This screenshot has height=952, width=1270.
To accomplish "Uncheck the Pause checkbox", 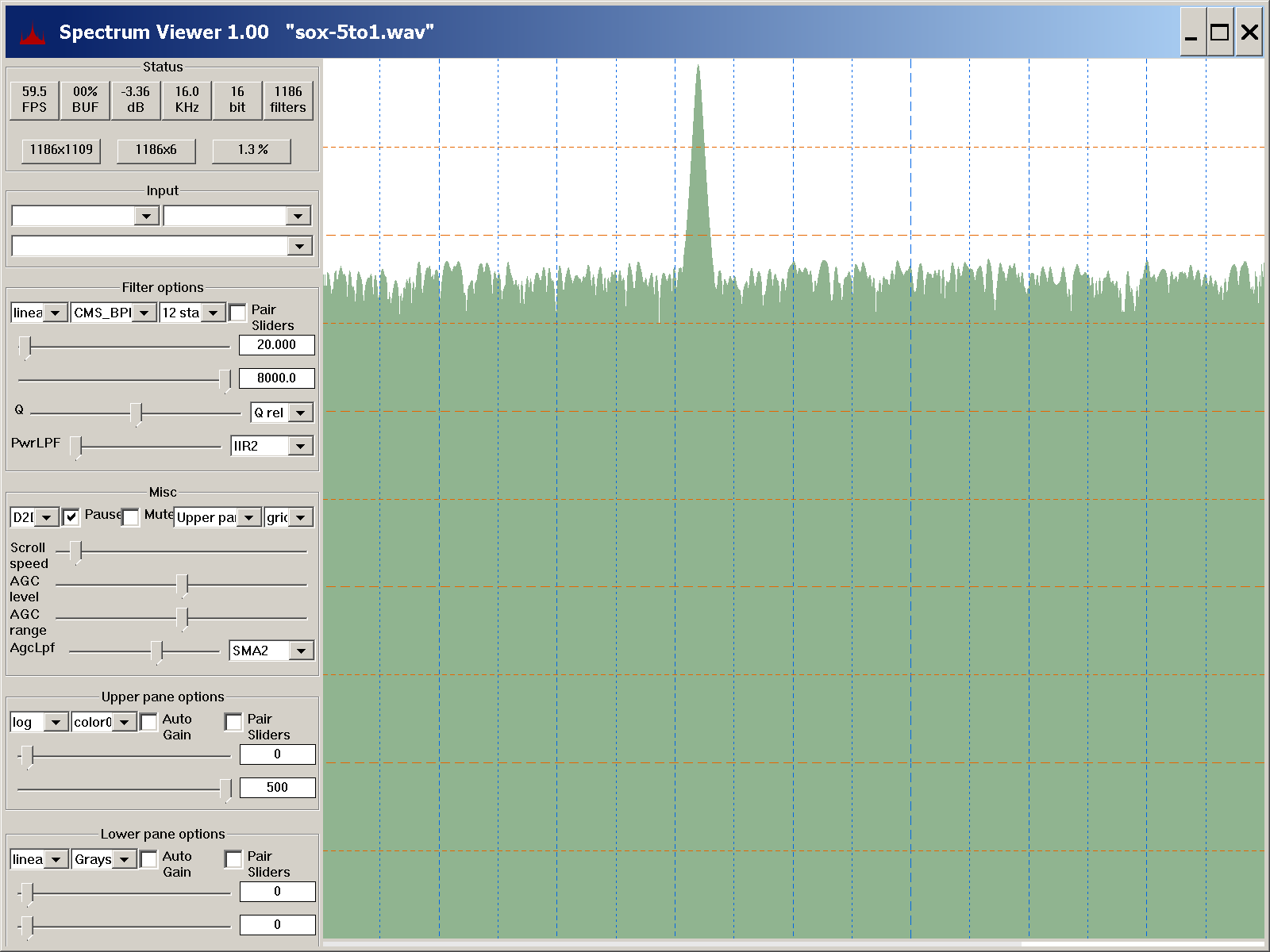I will tap(71, 517).
